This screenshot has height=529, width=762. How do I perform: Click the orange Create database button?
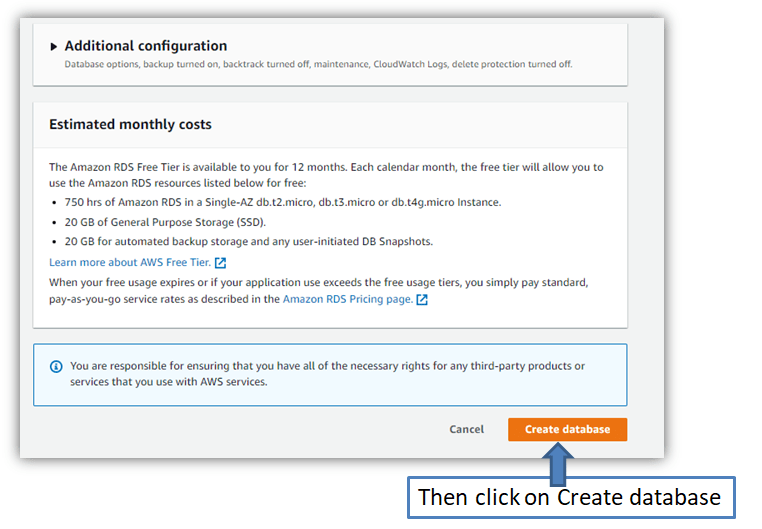tap(568, 429)
